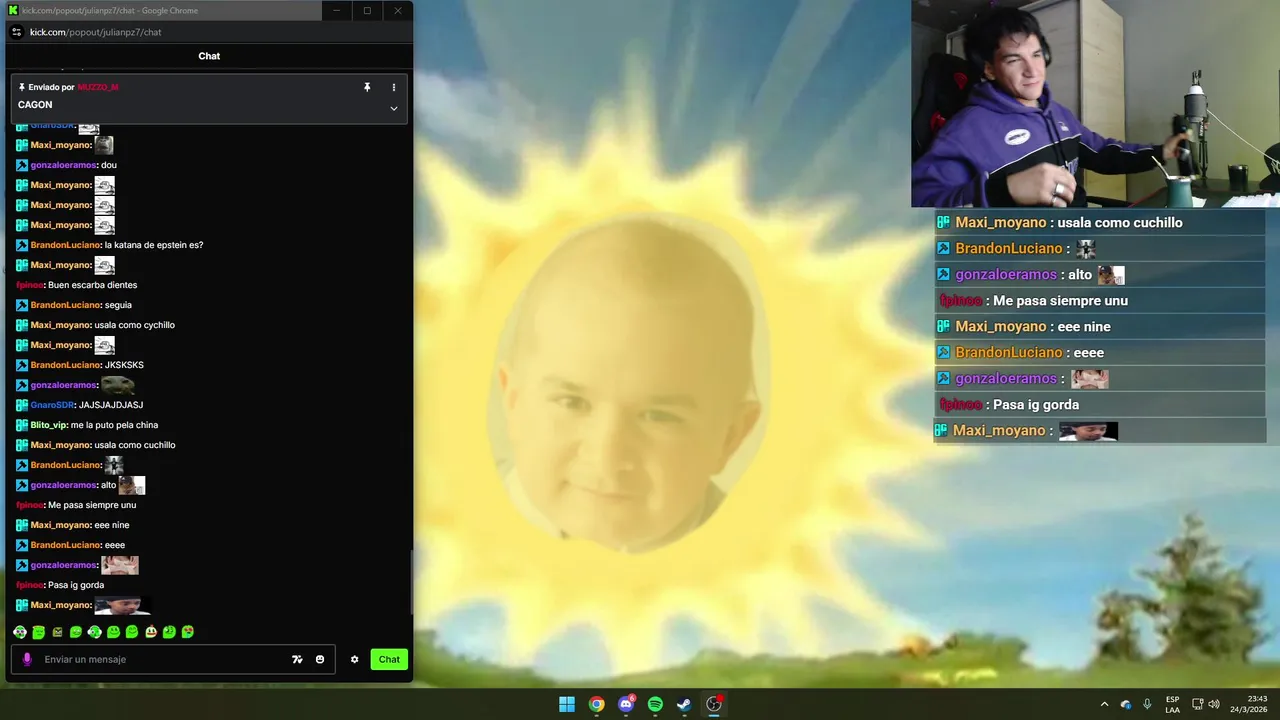Insert the ninth green quick emote

point(169,632)
